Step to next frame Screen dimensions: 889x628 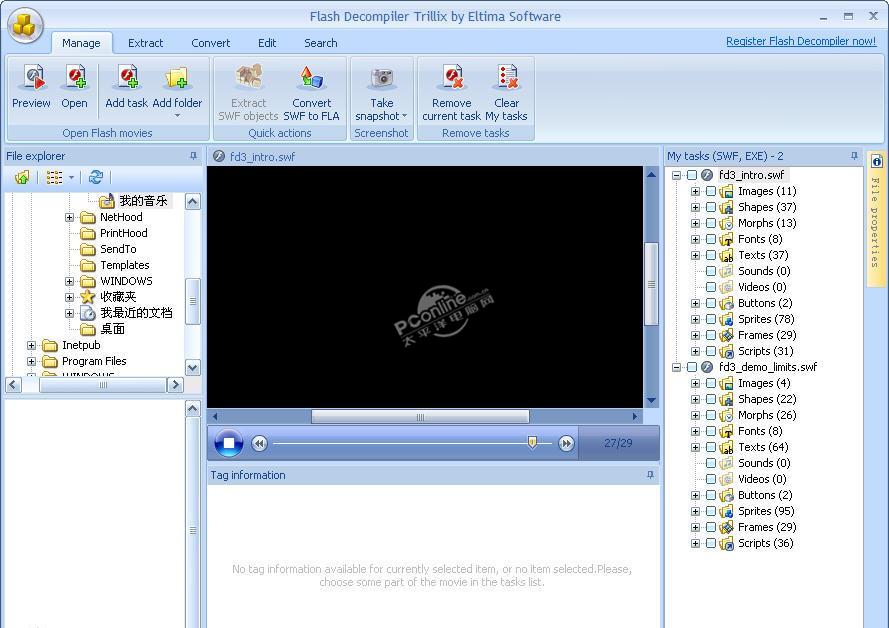(x=566, y=443)
